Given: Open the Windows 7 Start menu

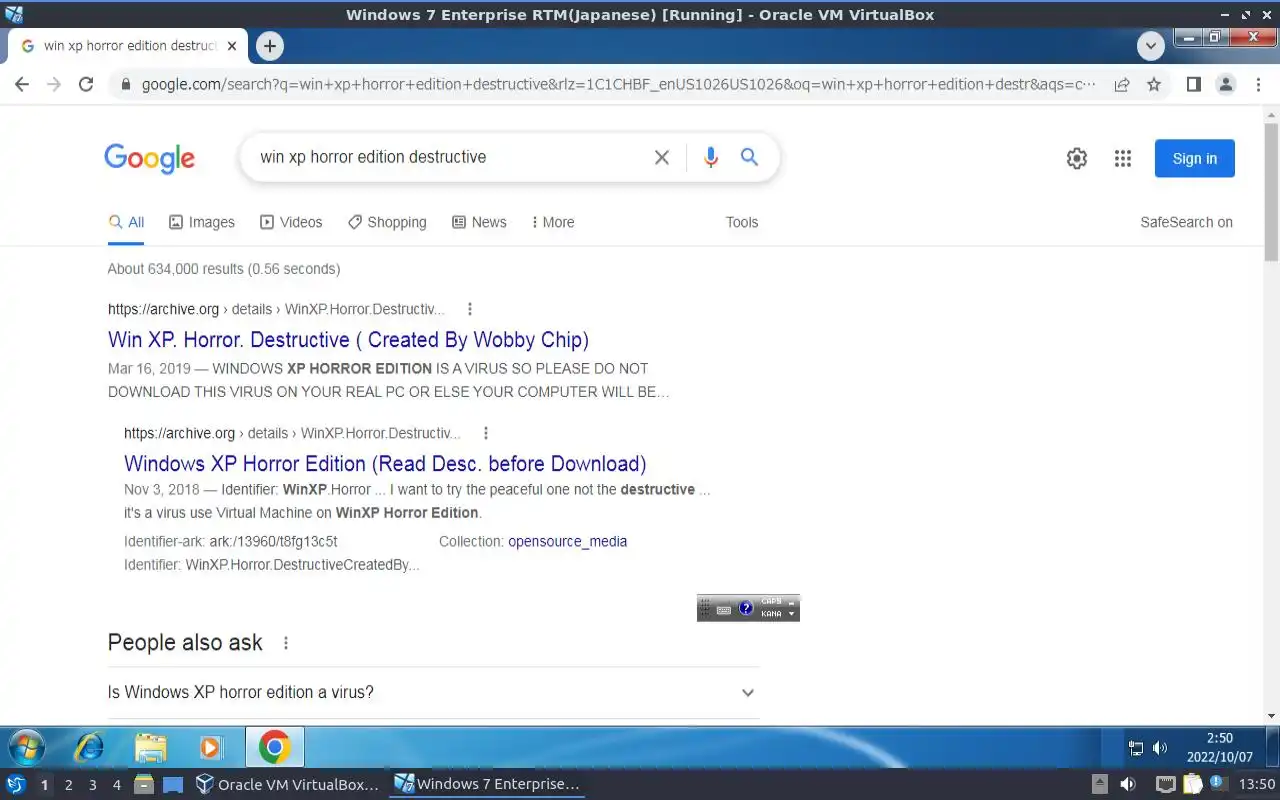Looking at the screenshot, I should [x=27, y=747].
